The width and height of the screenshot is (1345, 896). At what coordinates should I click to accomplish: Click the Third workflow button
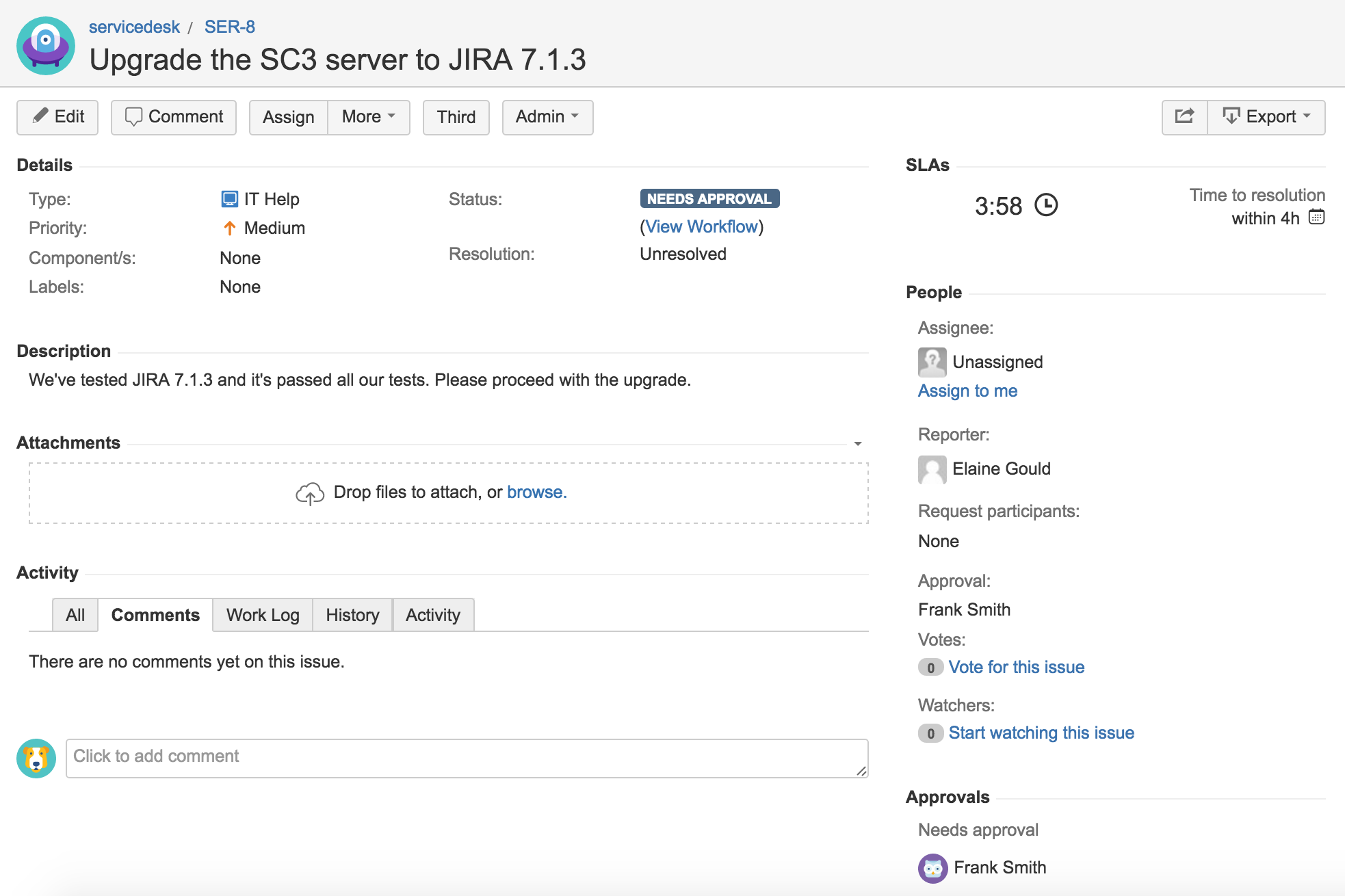(x=456, y=117)
